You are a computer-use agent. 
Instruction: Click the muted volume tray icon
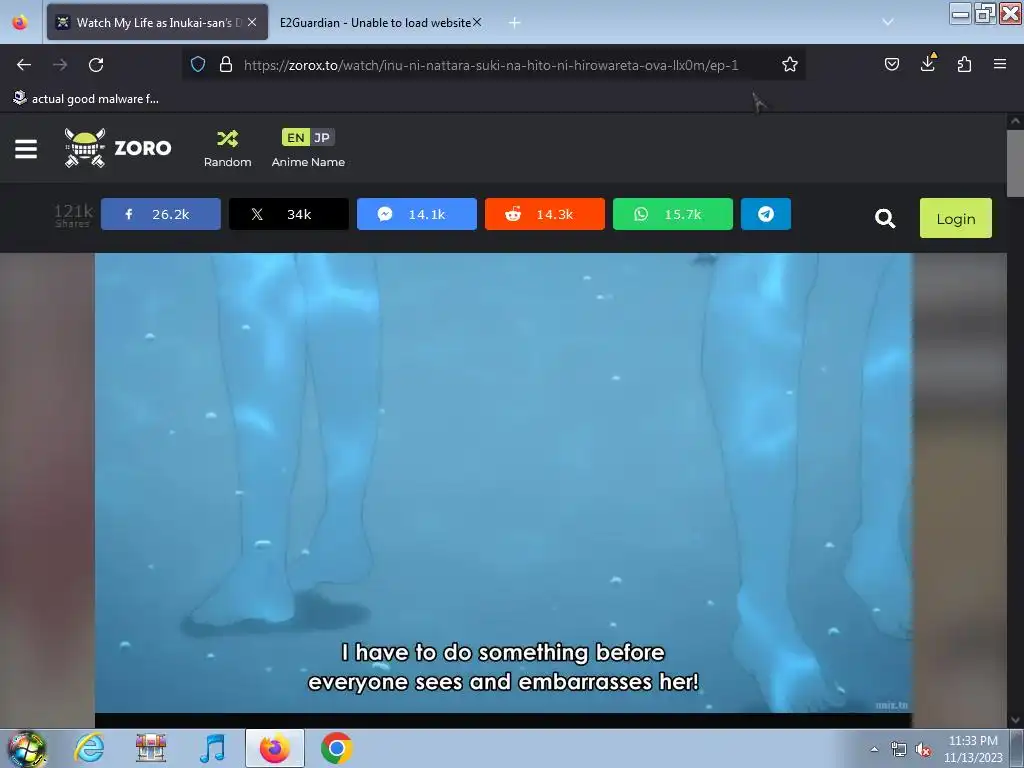click(x=923, y=750)
